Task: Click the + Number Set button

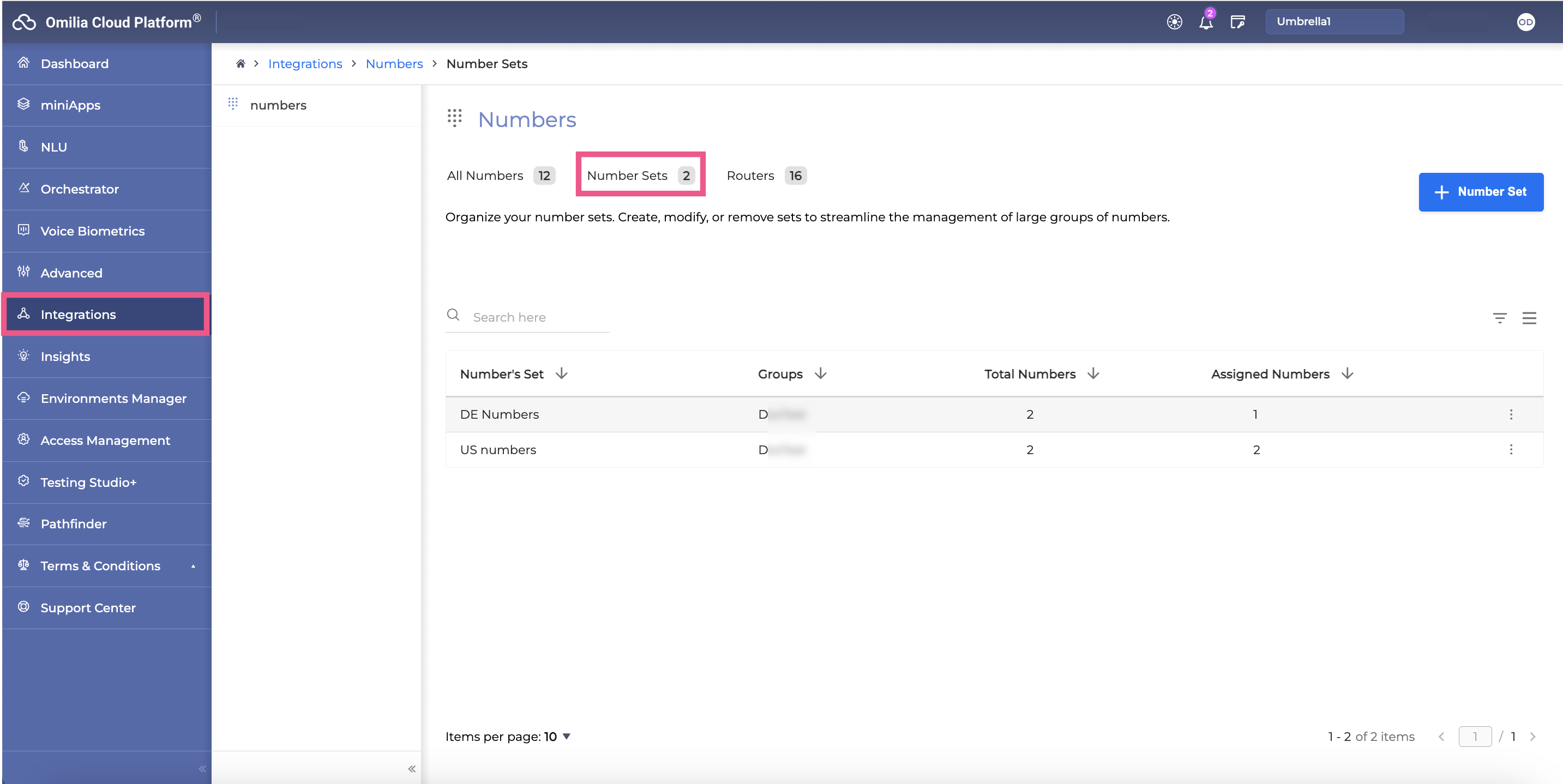Action: 1481,192
